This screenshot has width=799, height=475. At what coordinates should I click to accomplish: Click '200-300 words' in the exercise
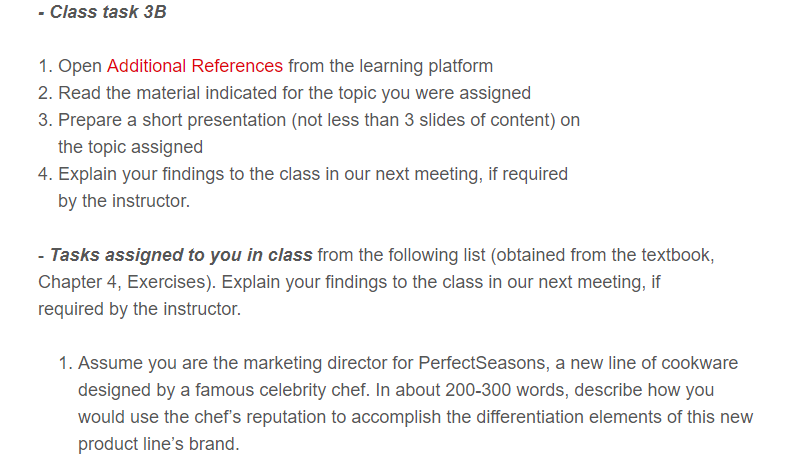coord(507,390)
